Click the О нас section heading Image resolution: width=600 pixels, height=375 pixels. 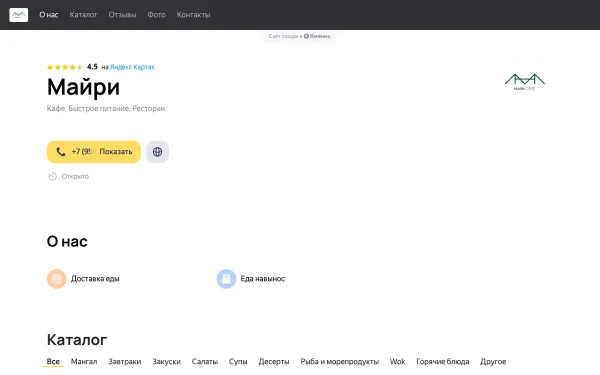click(67, 241)
